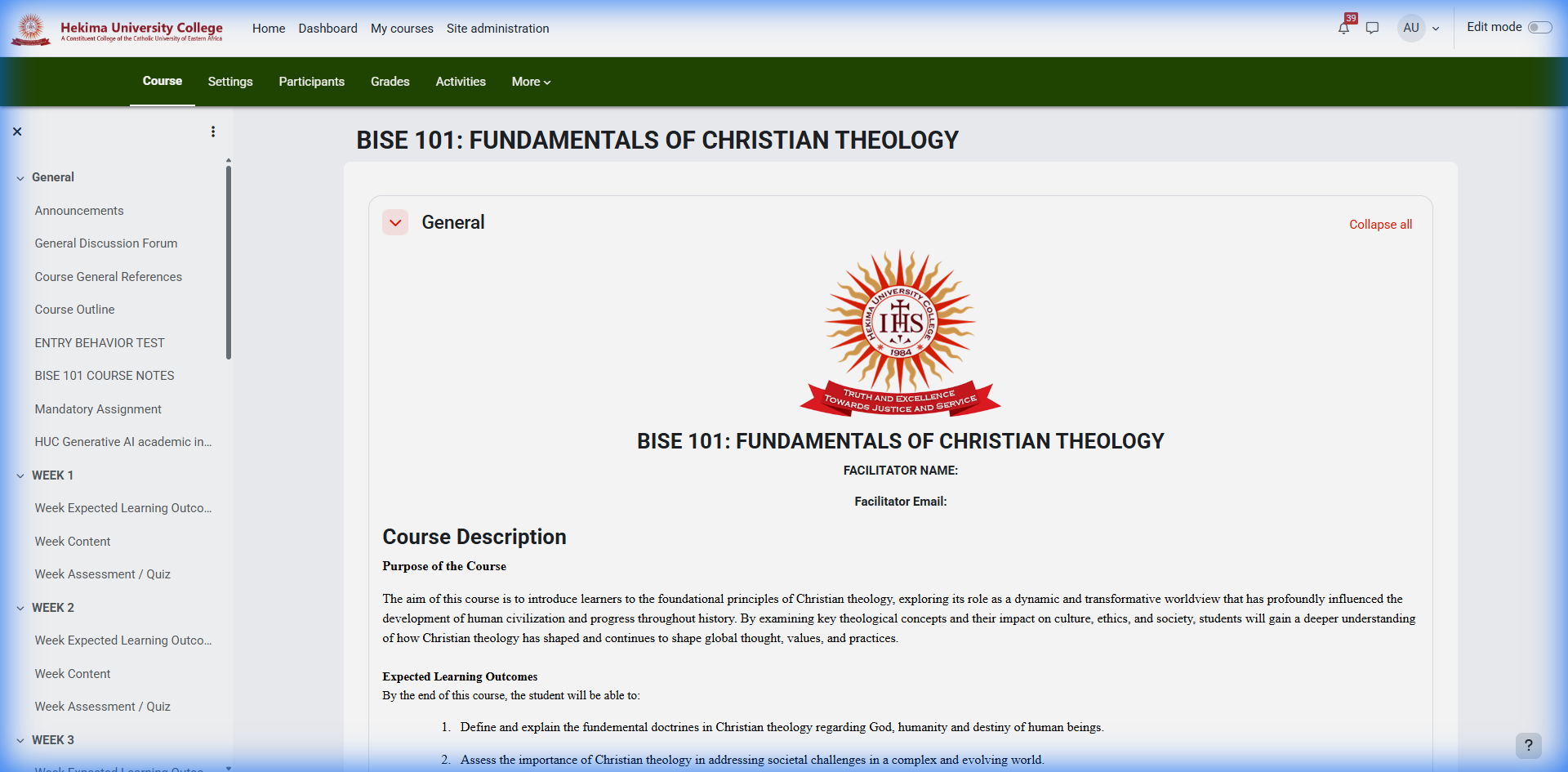
Task: Select the Course tab
Action: pos(163,81)
